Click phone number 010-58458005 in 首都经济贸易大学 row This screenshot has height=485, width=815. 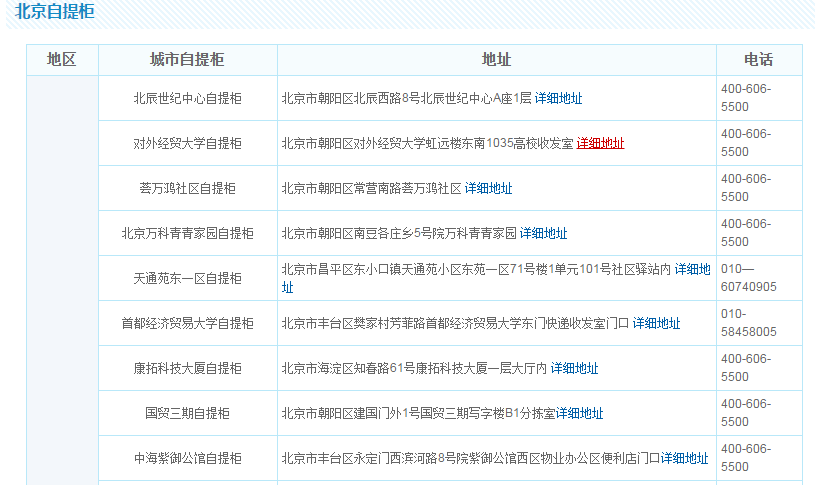click(x=748, y=323)
